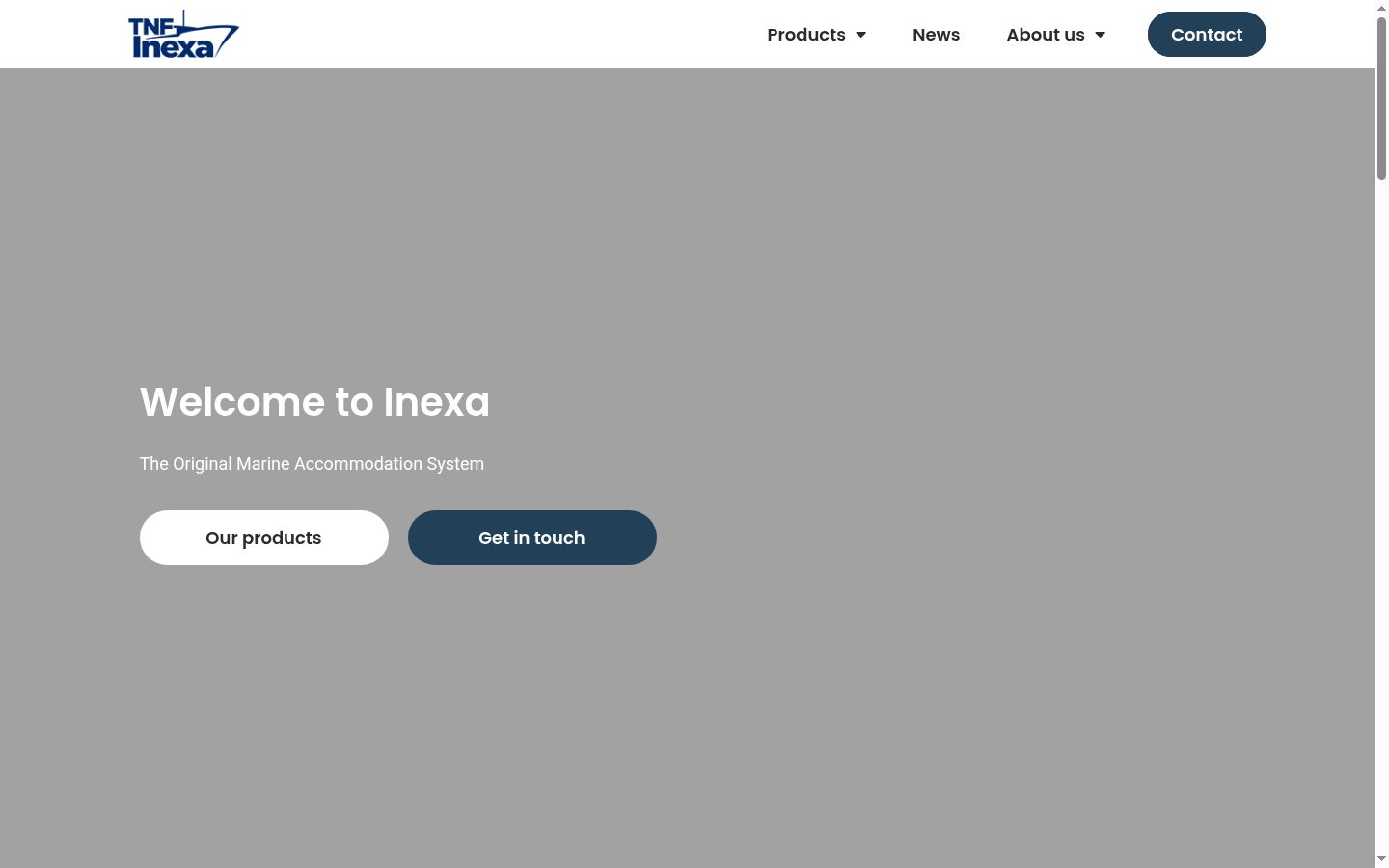Open the Products menu
Image resolution: width=1389 pixels, height=868 pixels.
click(805, 35)
